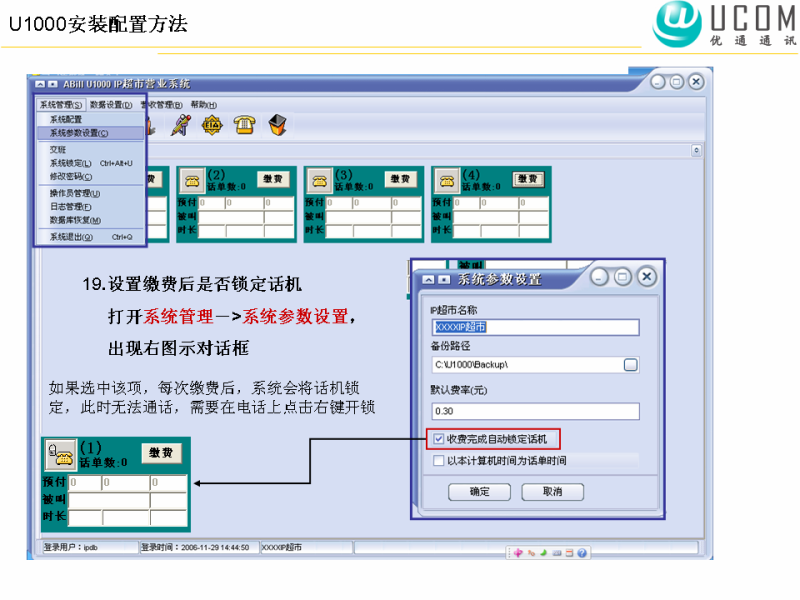Click 登录用户：ipdb in the status bar
The image size is (800, 600).
(x=90, y=547)
